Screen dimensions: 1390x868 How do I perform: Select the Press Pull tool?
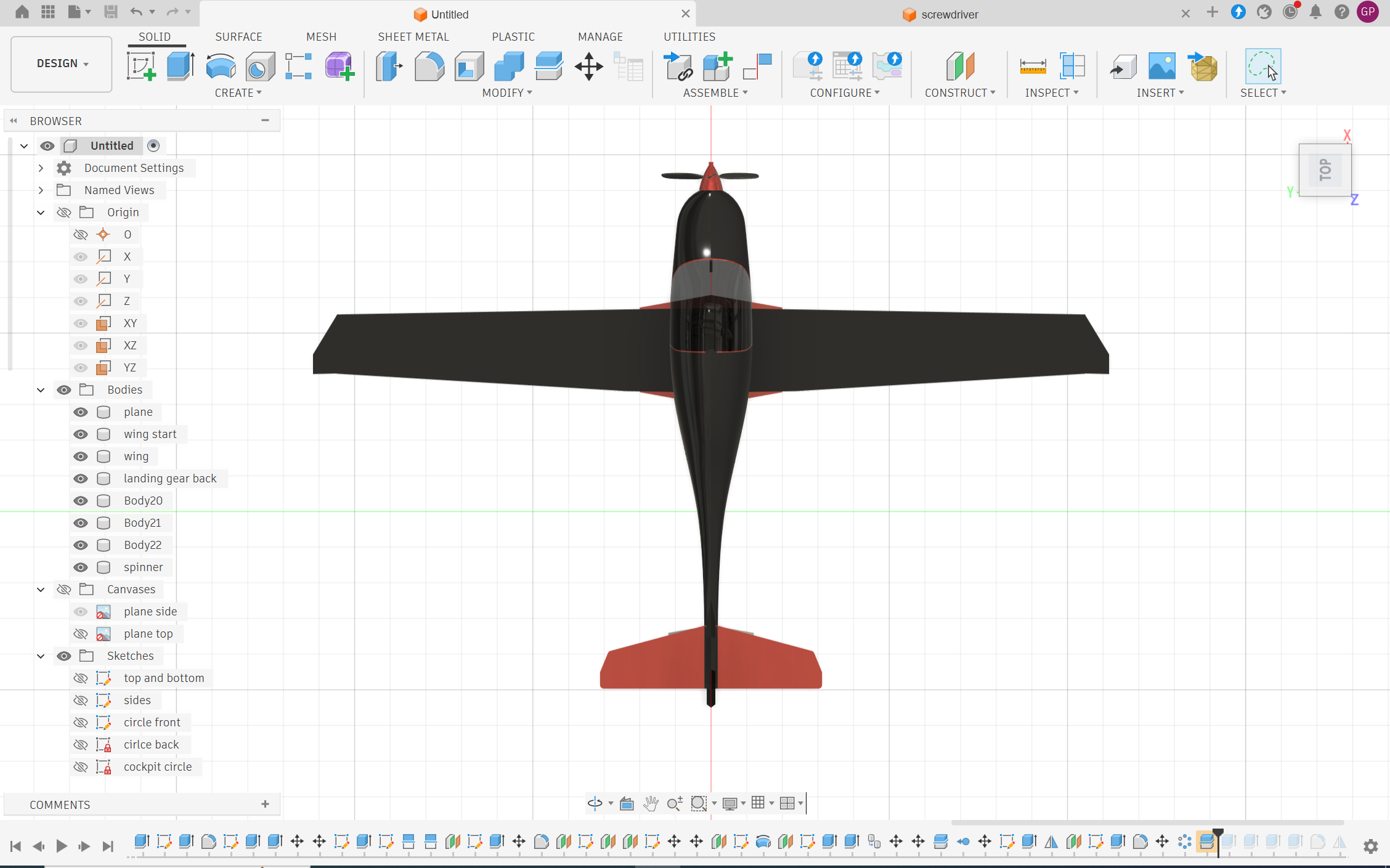coord(389,66)
